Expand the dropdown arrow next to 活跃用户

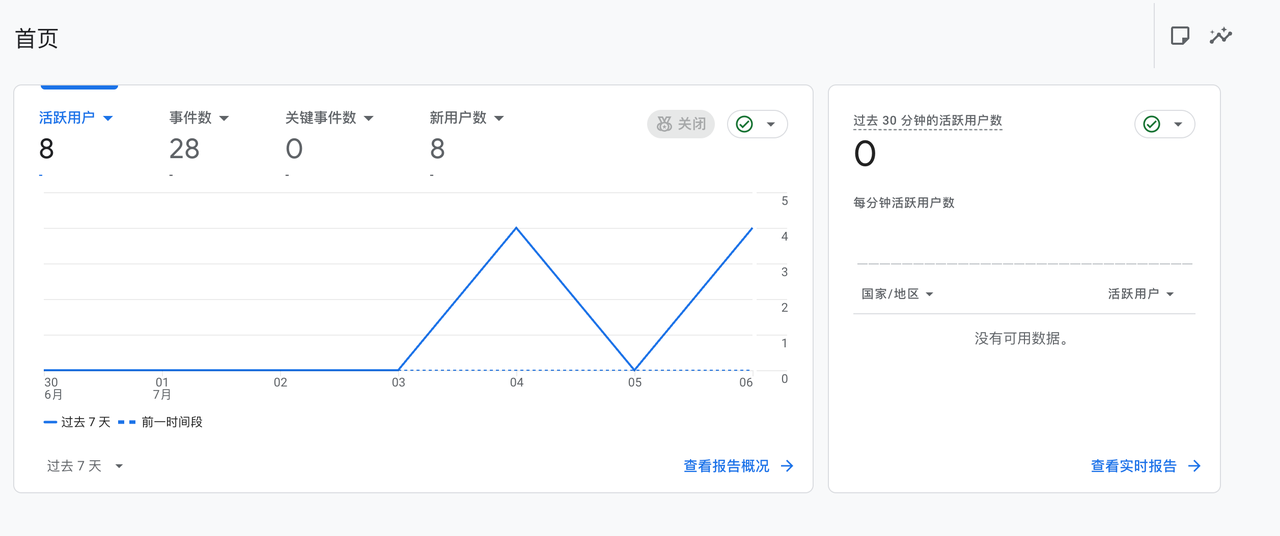tap(108, 118)
